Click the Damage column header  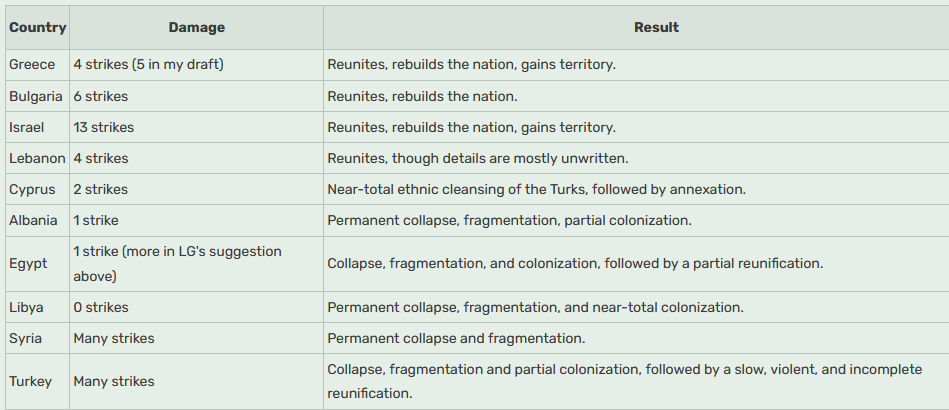(196, 28)
